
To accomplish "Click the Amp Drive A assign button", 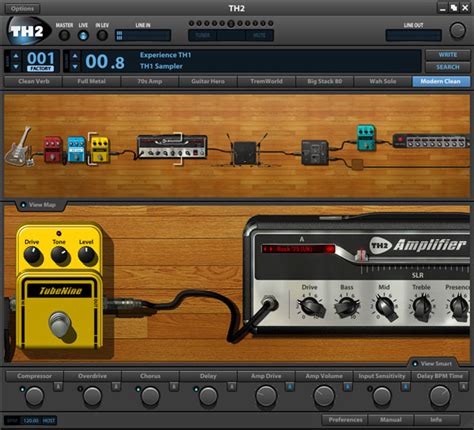I will point(290,387).
